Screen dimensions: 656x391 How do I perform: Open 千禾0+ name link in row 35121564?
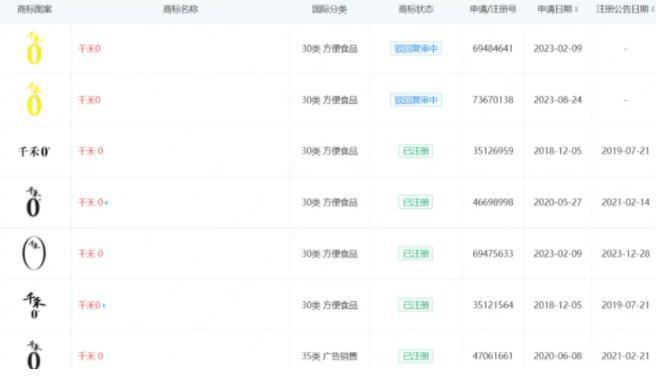92,305
